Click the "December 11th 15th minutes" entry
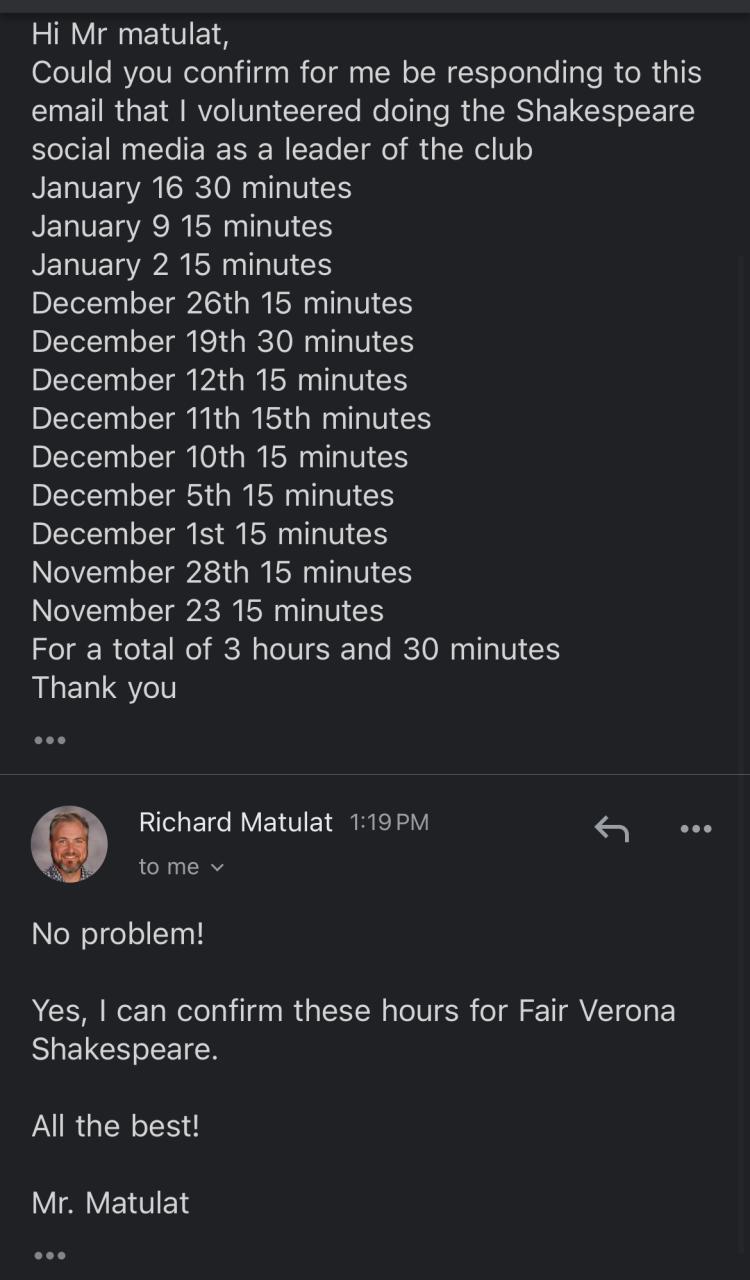Screen dimensions: 750x1280 click(x=231, y=418)
